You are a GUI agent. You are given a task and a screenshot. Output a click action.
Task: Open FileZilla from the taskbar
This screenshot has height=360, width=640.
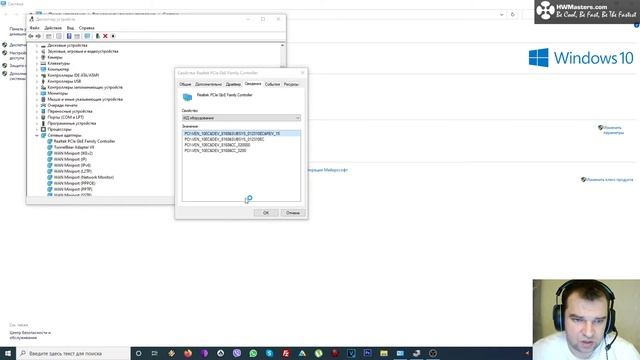(286, 353)
